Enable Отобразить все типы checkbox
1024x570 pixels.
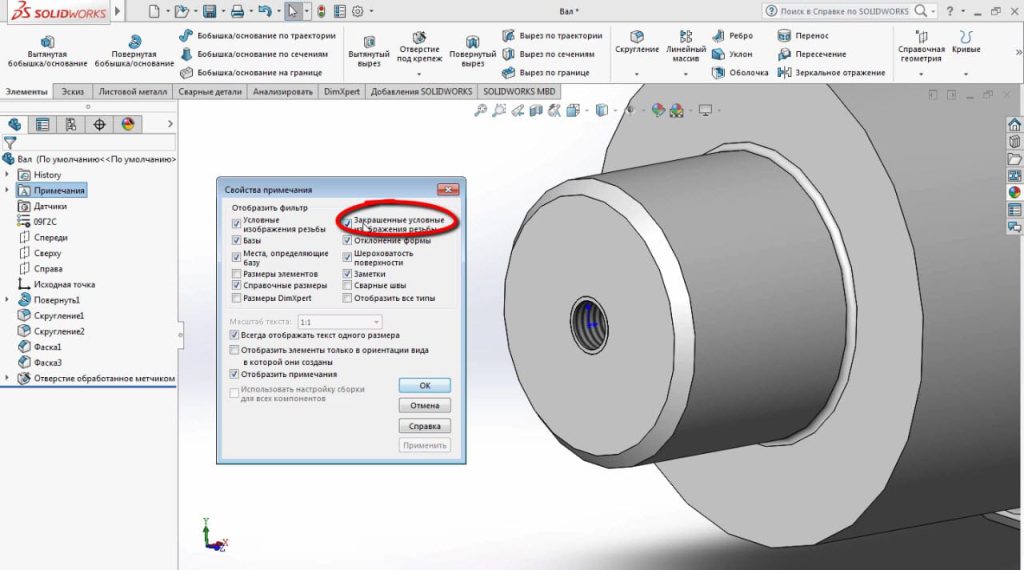347,298
